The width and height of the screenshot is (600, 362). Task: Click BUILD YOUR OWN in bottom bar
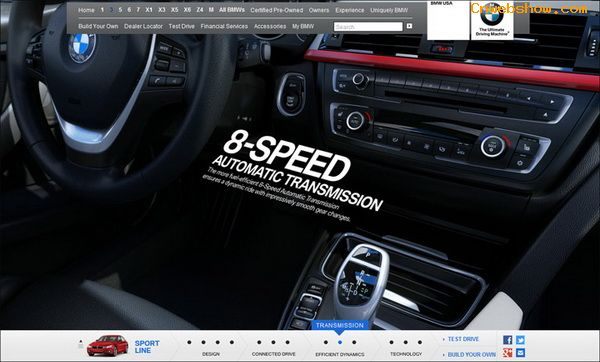(x=471, y=355)
